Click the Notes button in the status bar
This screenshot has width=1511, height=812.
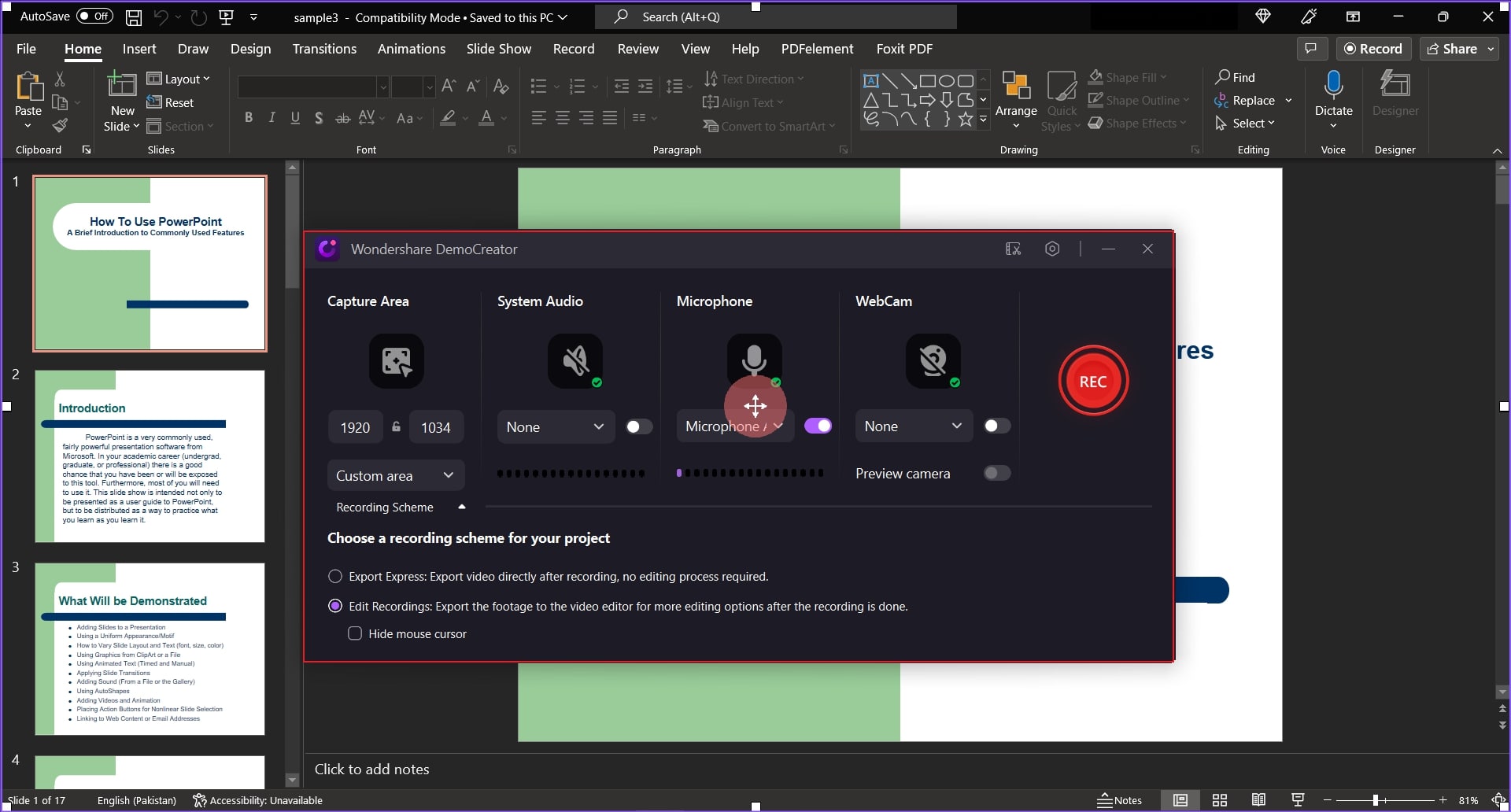point(1119,800)
